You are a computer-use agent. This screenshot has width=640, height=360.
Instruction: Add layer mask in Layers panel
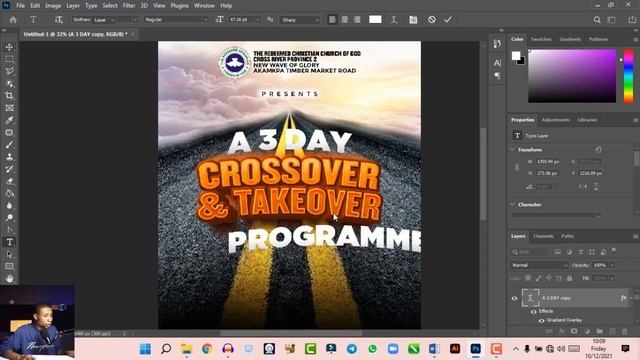pos(574,331)
